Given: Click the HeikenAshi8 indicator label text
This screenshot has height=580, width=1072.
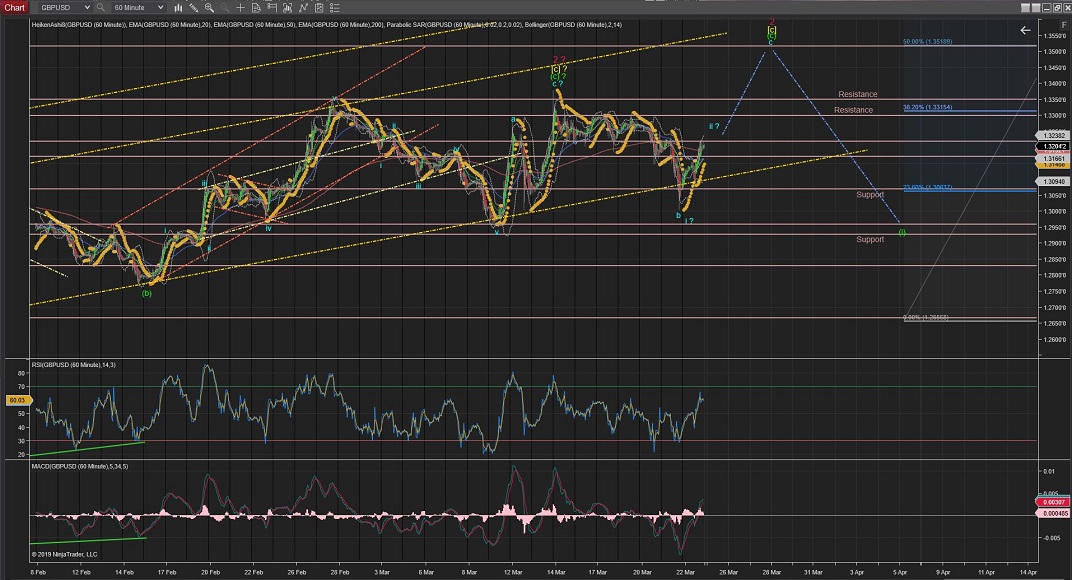Looking at the screenshot, I should click(79, 25).
